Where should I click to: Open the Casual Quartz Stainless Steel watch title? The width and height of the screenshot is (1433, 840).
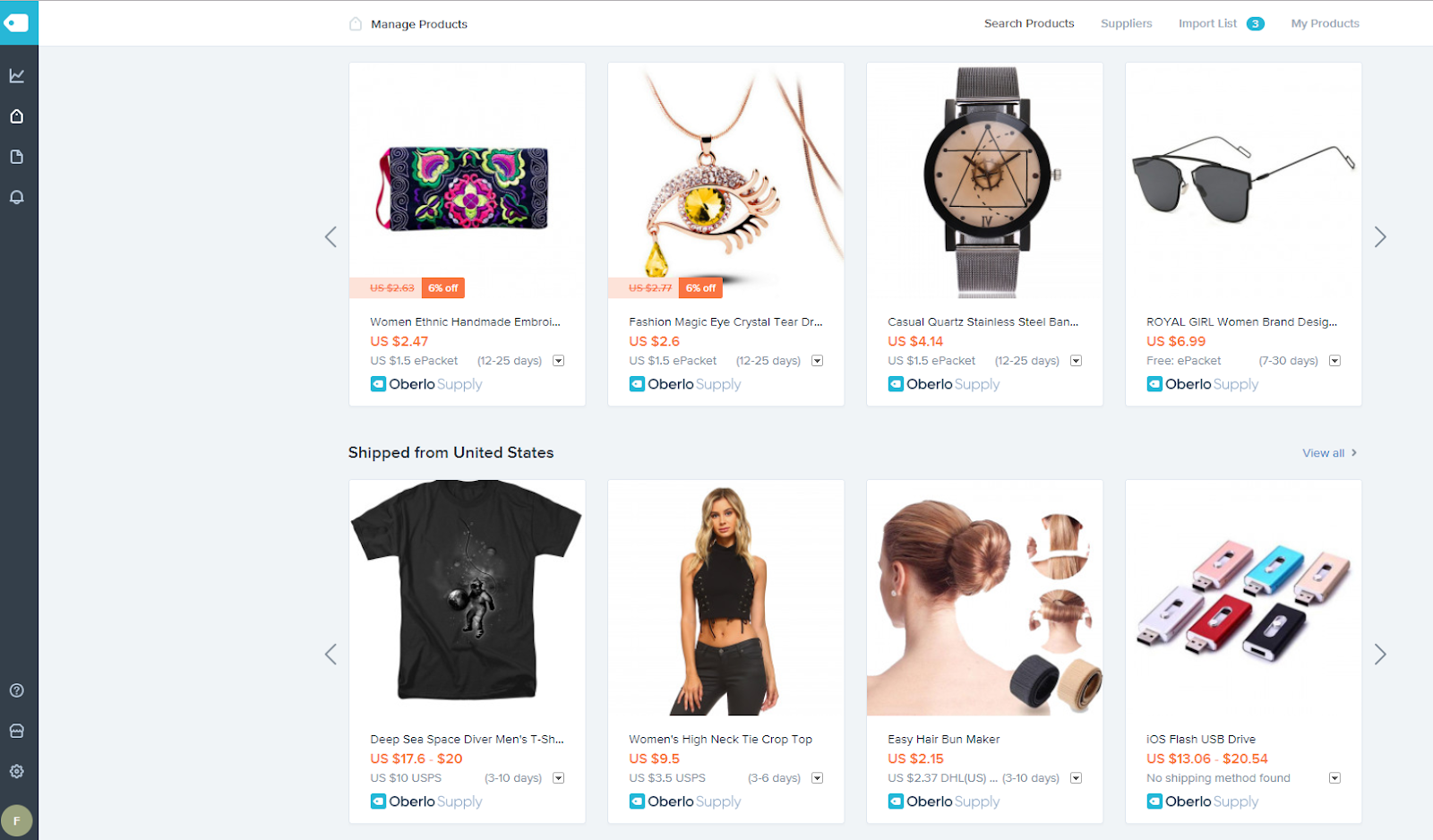tap(983, 321)
